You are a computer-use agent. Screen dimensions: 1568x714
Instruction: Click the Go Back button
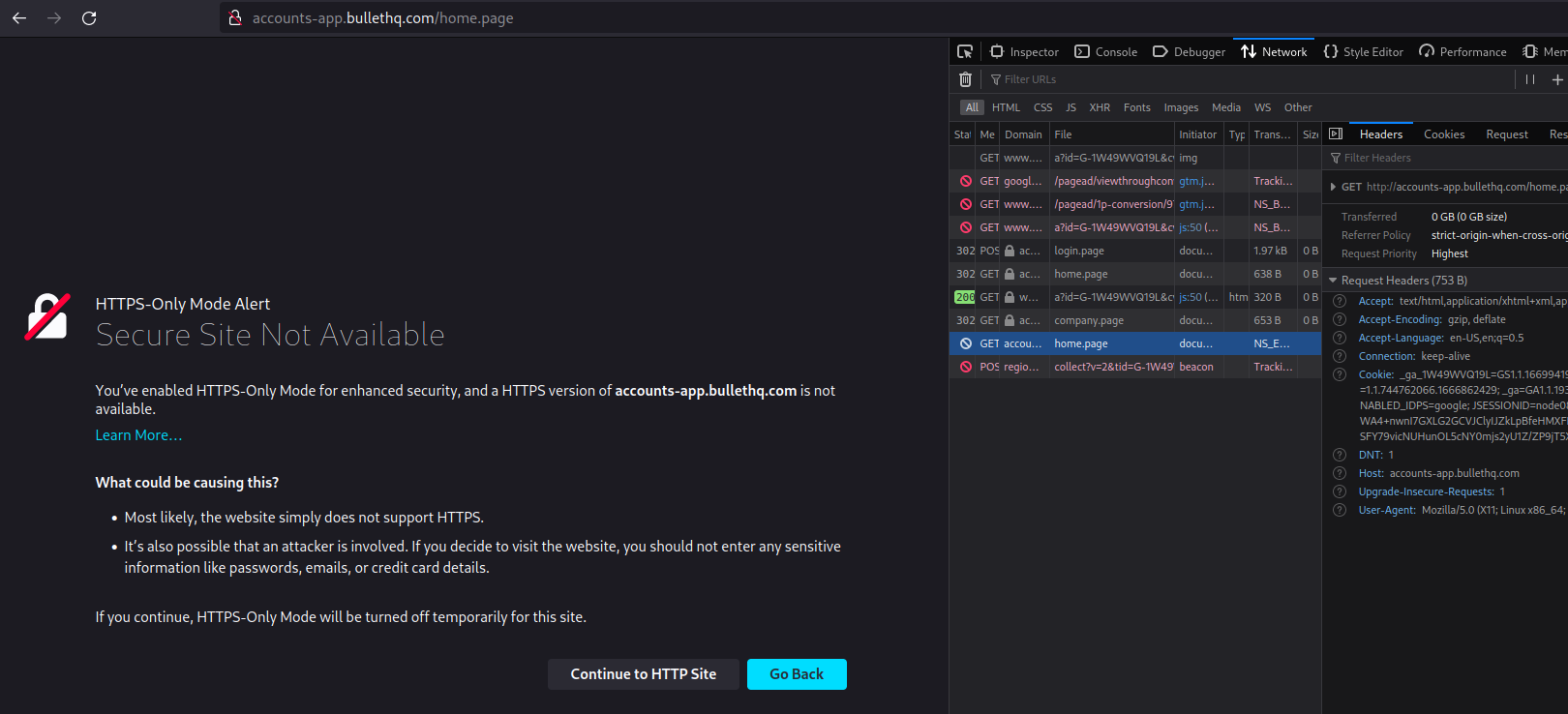pos(797,674)
